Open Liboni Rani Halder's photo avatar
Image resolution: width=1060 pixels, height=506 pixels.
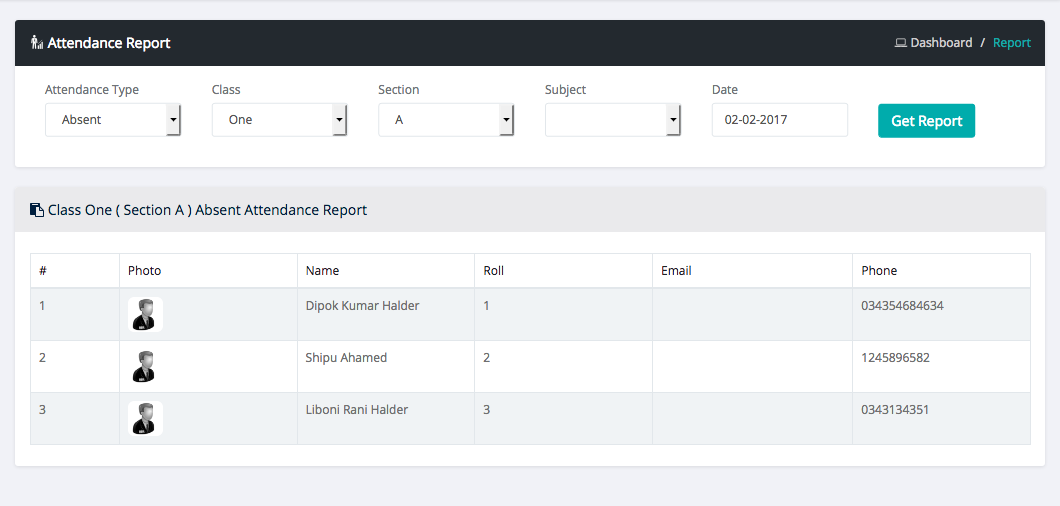(145, 418)
